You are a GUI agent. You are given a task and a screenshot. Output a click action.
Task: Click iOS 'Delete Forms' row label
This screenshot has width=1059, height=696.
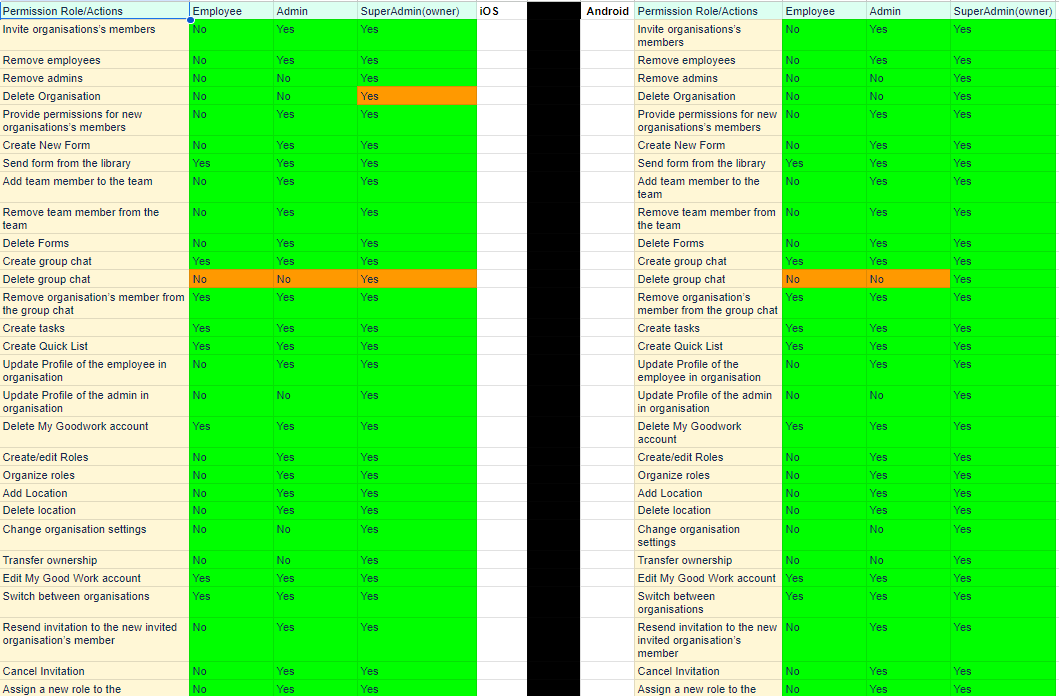(95, 243)
